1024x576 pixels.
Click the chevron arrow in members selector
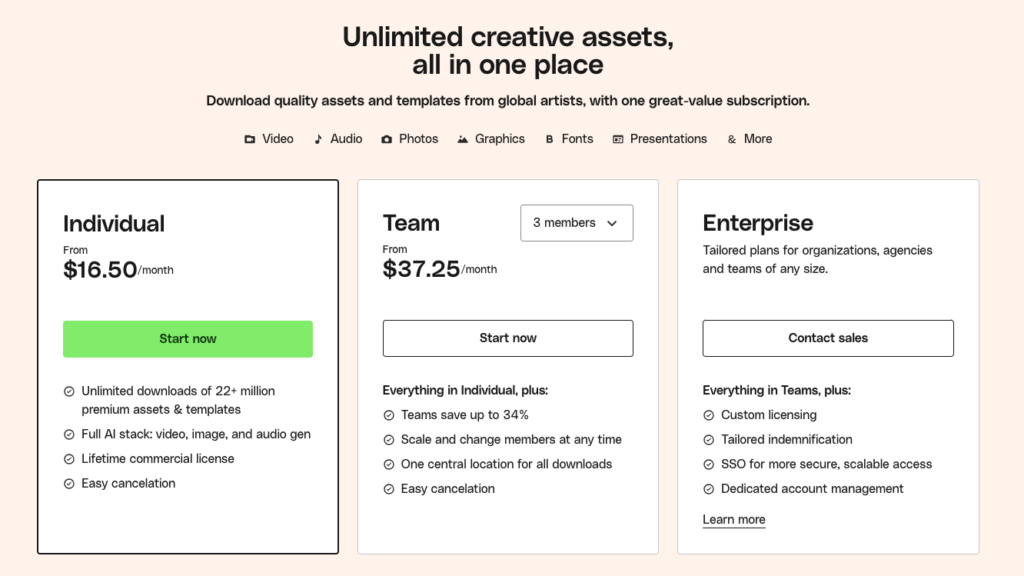coord(612,223)
